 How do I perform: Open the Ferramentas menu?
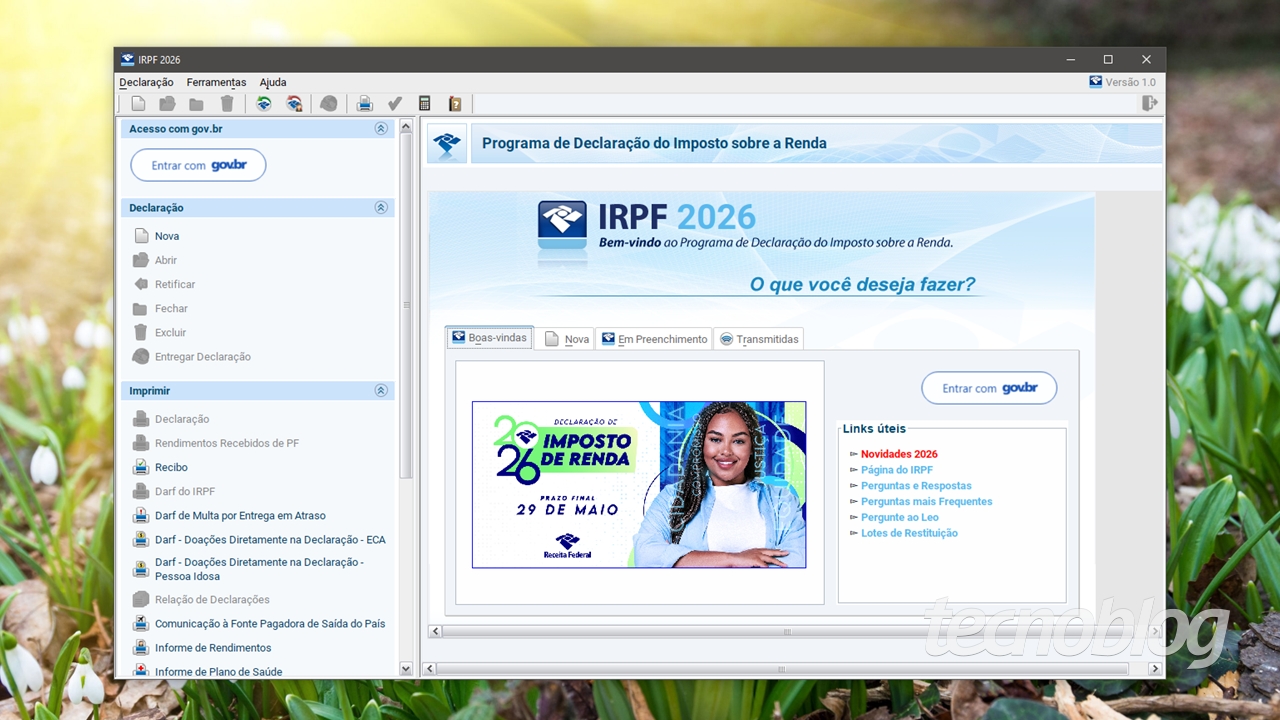point(216,82)
